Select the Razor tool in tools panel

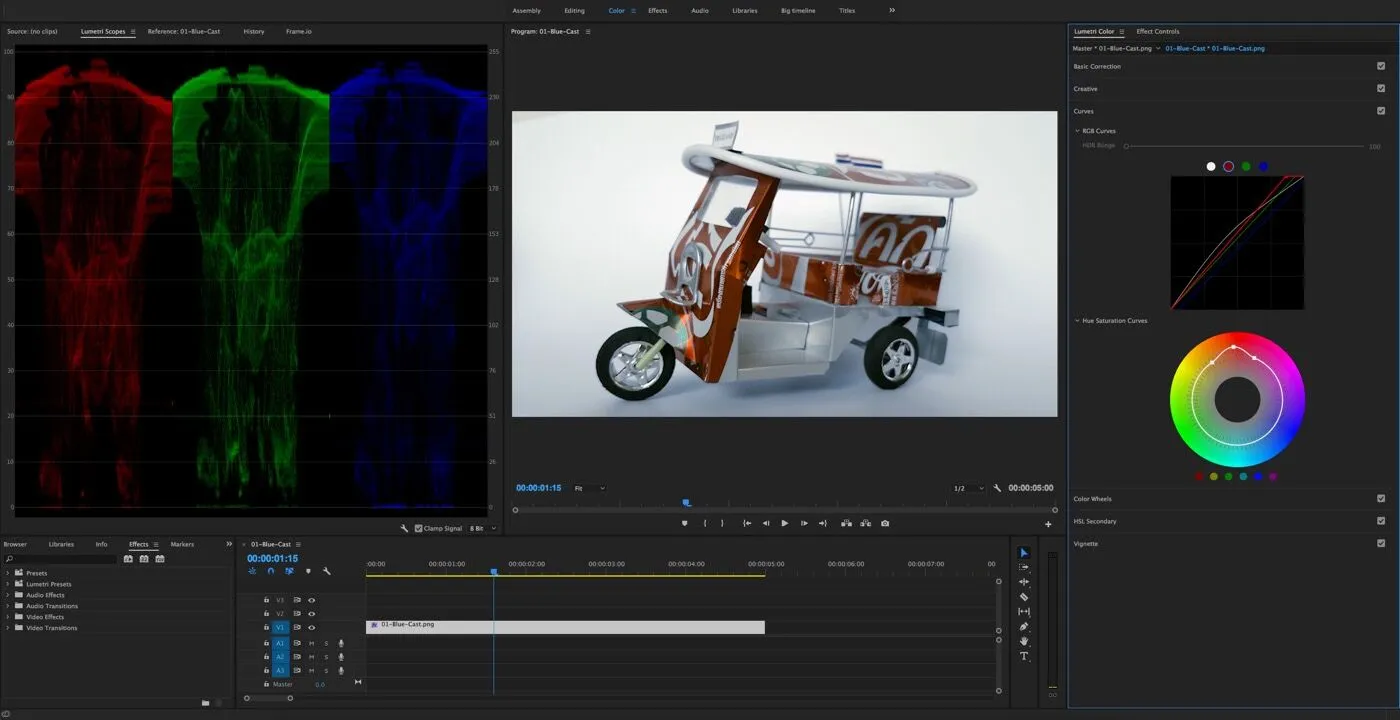point(1024,597)
